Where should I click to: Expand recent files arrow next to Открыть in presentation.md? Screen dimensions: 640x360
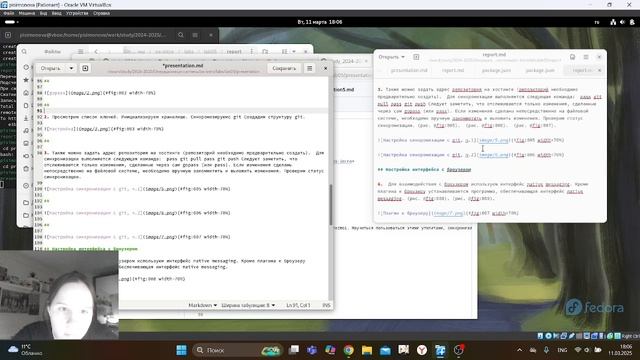(x=71, y=68)
